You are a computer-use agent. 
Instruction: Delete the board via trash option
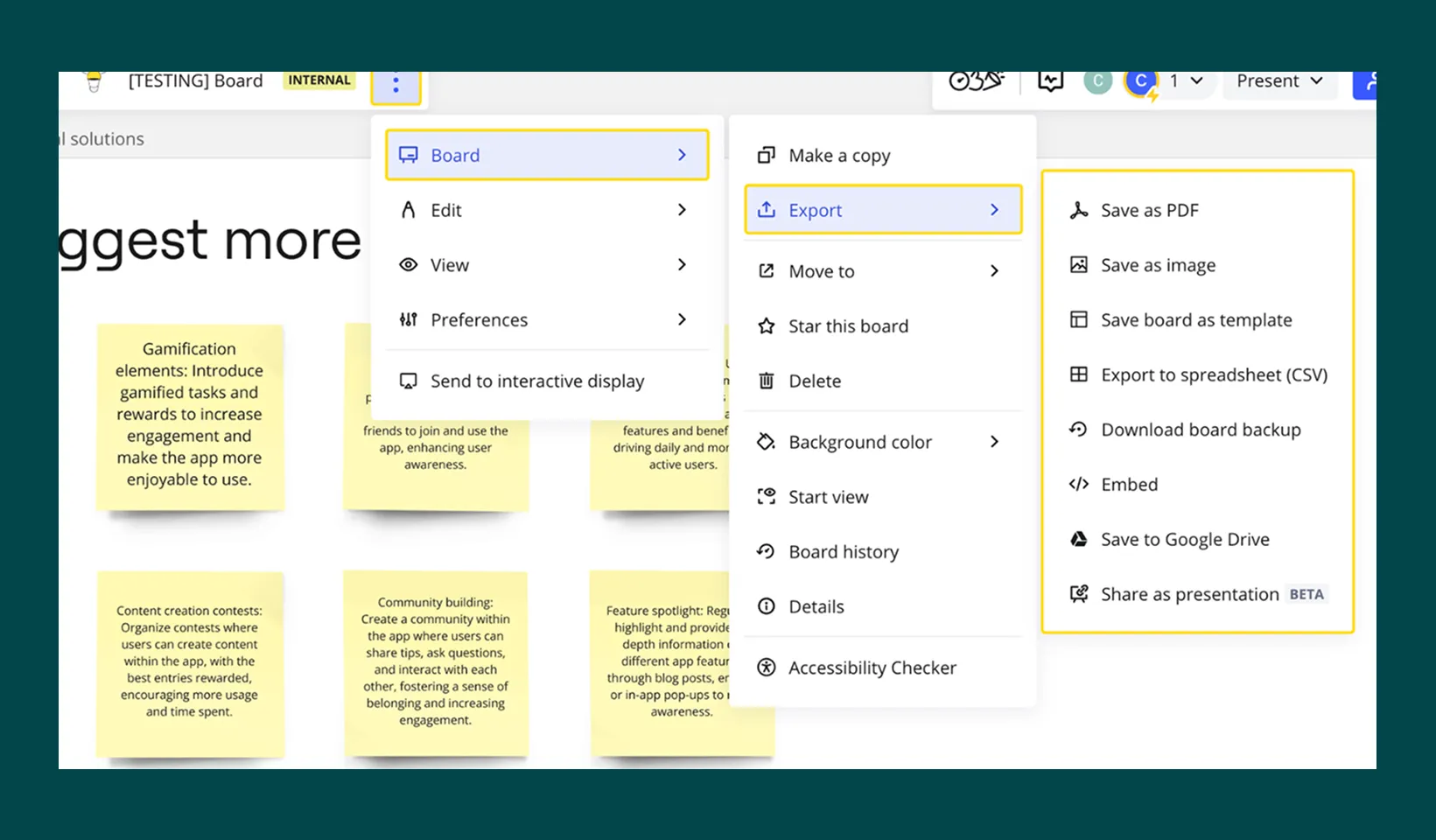[814, 381]
